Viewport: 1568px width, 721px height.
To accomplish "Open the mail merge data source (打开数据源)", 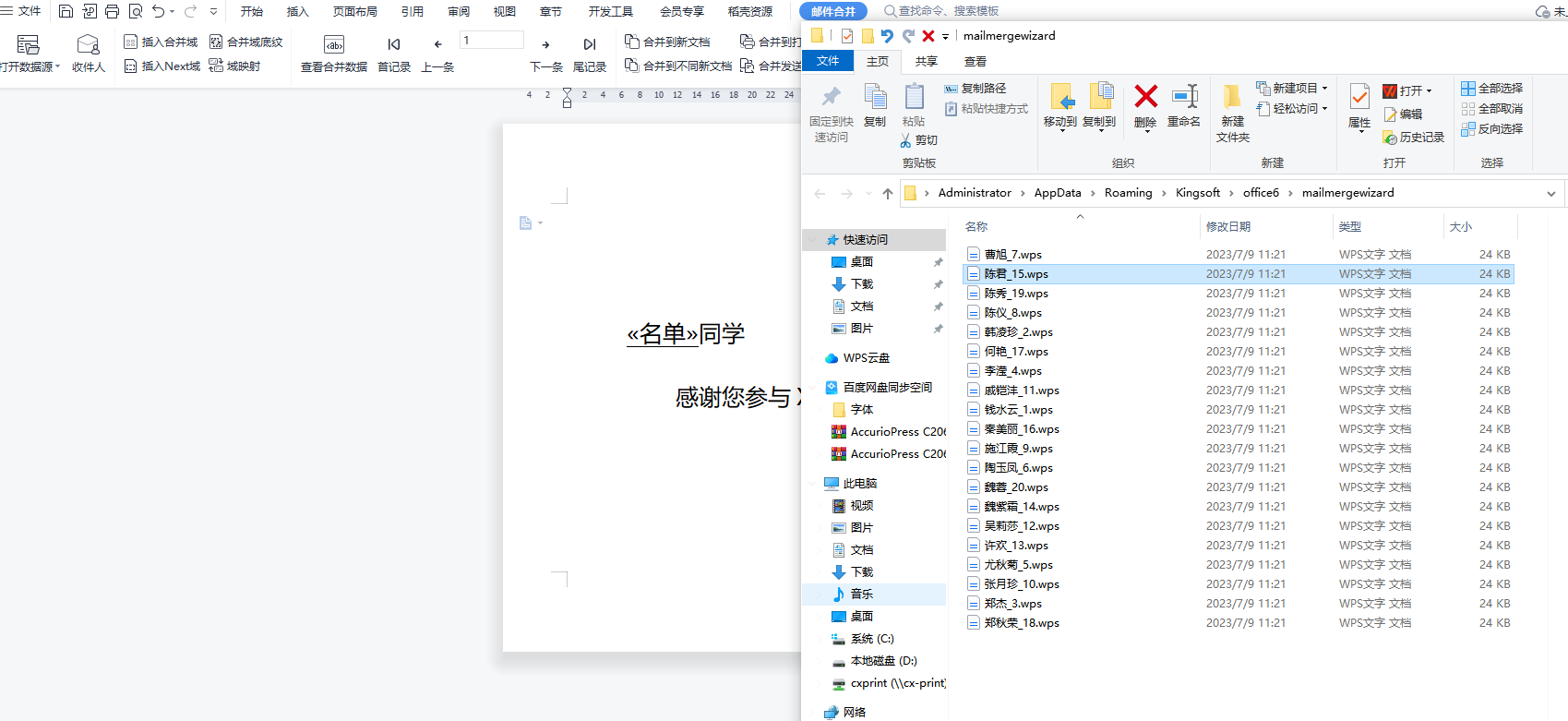I will click(x=29, y=54).
